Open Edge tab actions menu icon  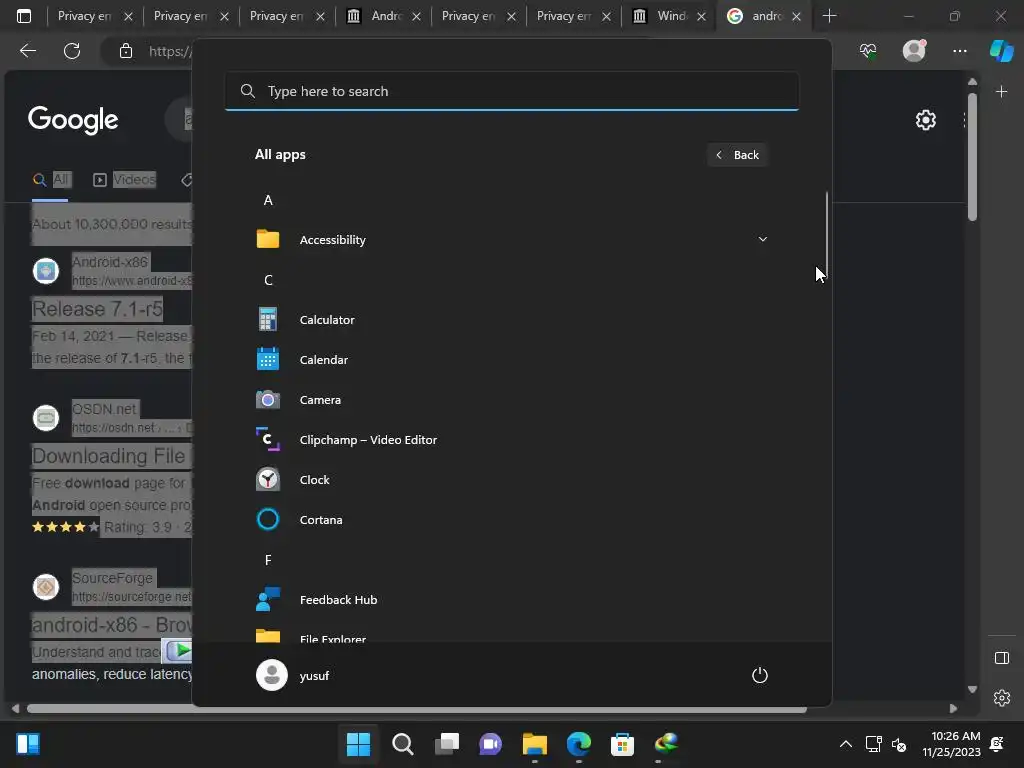click(24, 16)
